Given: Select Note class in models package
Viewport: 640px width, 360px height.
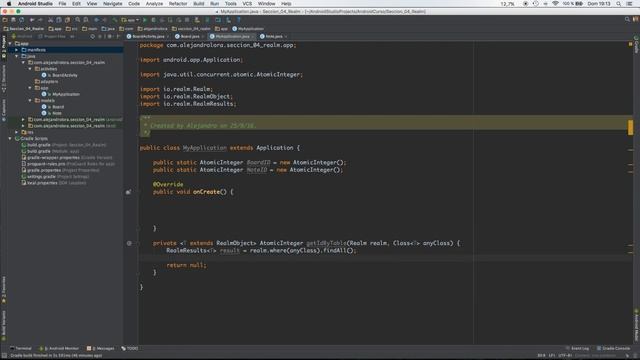Looking at the screenshot, I should tap(52, 113).
